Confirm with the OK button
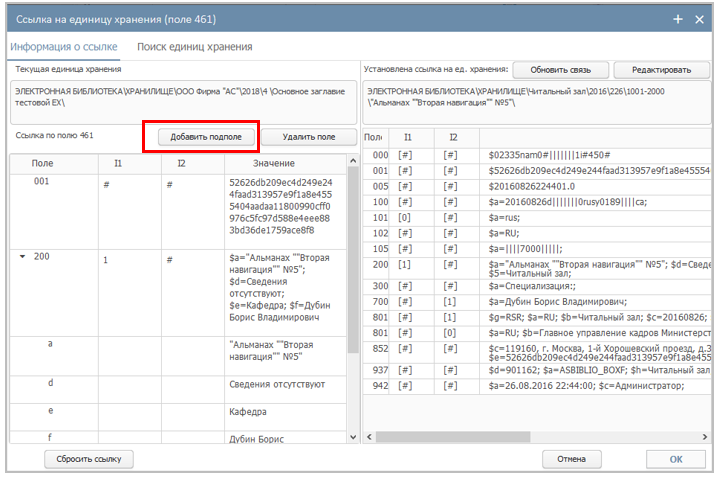Image resolution: width=722 pixels, height=479 pixels. pos(676,459)
